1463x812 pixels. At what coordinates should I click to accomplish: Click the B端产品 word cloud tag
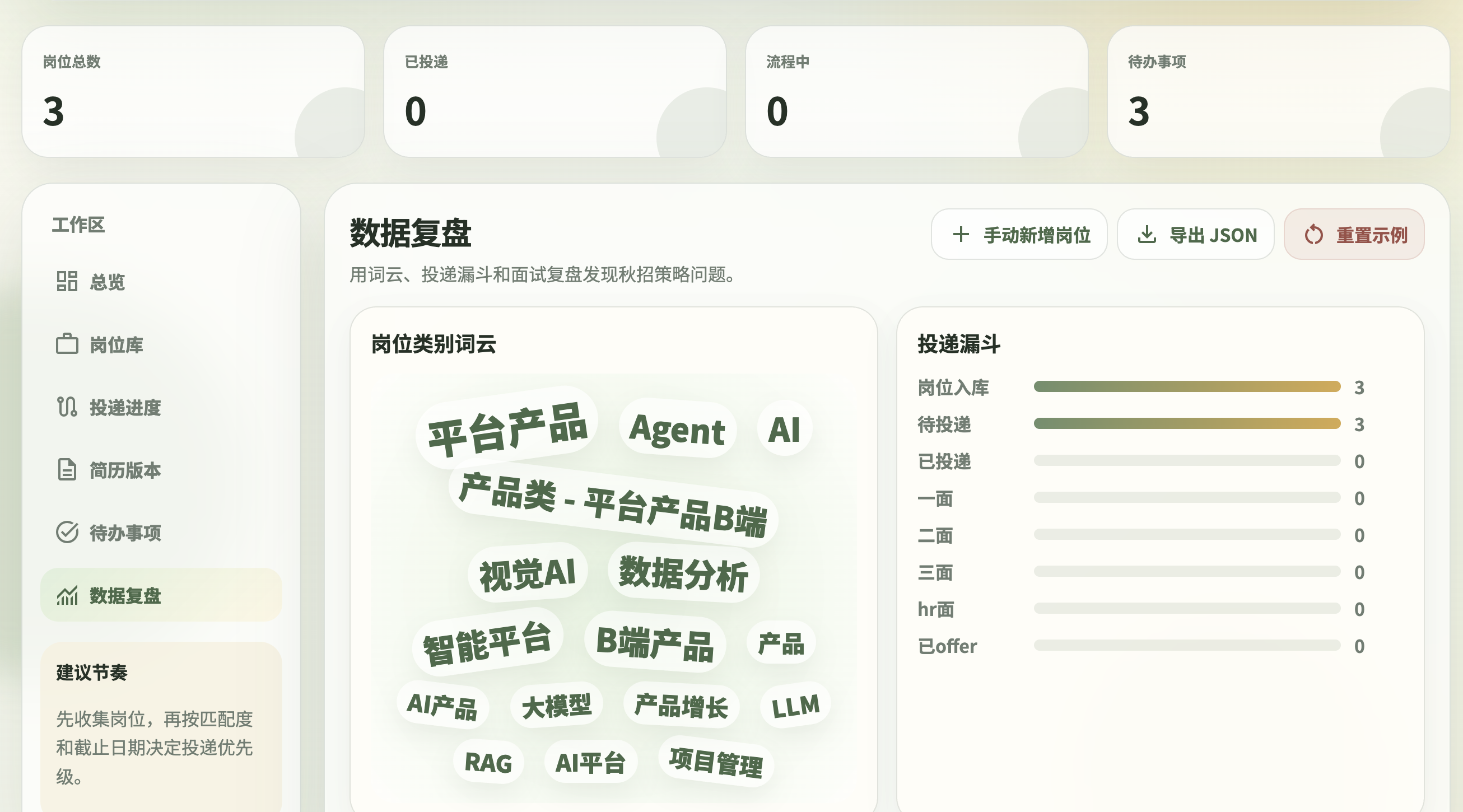[655, 643]
